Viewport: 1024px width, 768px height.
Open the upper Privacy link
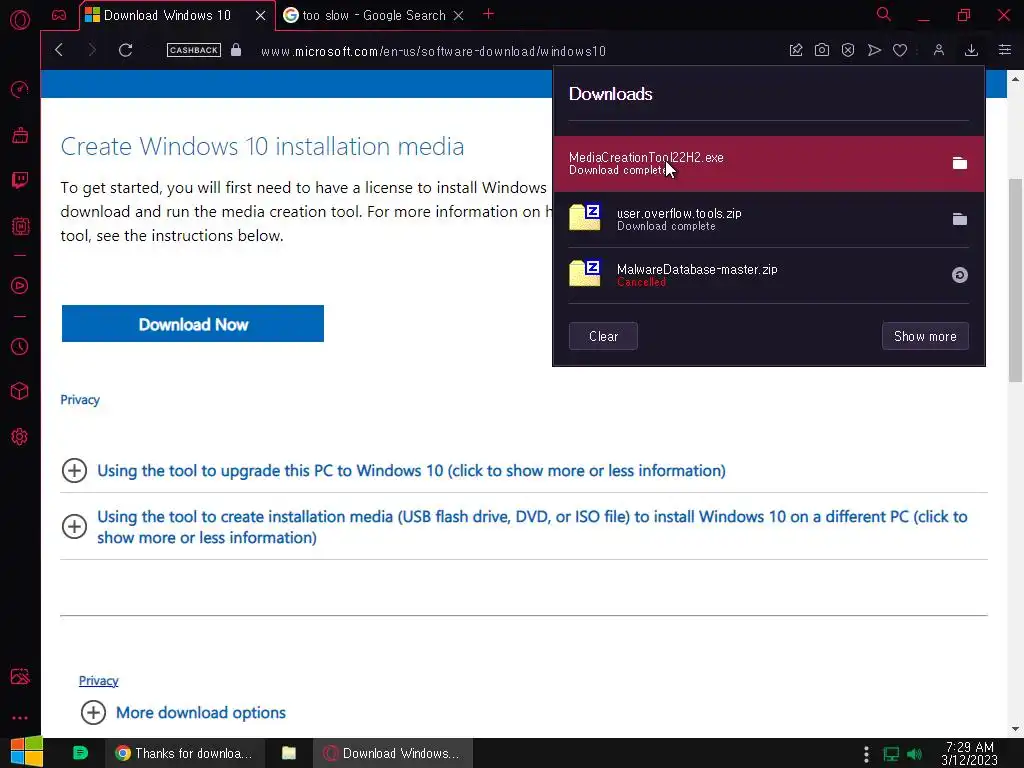pyautogui.click(x=80, y=400)
